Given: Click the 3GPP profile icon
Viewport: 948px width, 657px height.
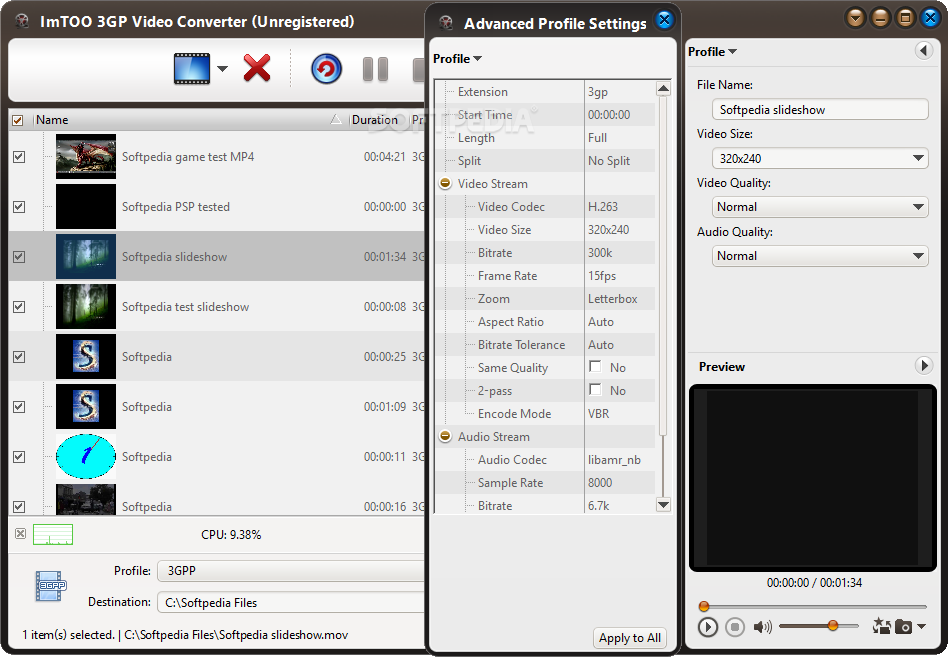Looking at the screenshot, I should coord(51,586).
